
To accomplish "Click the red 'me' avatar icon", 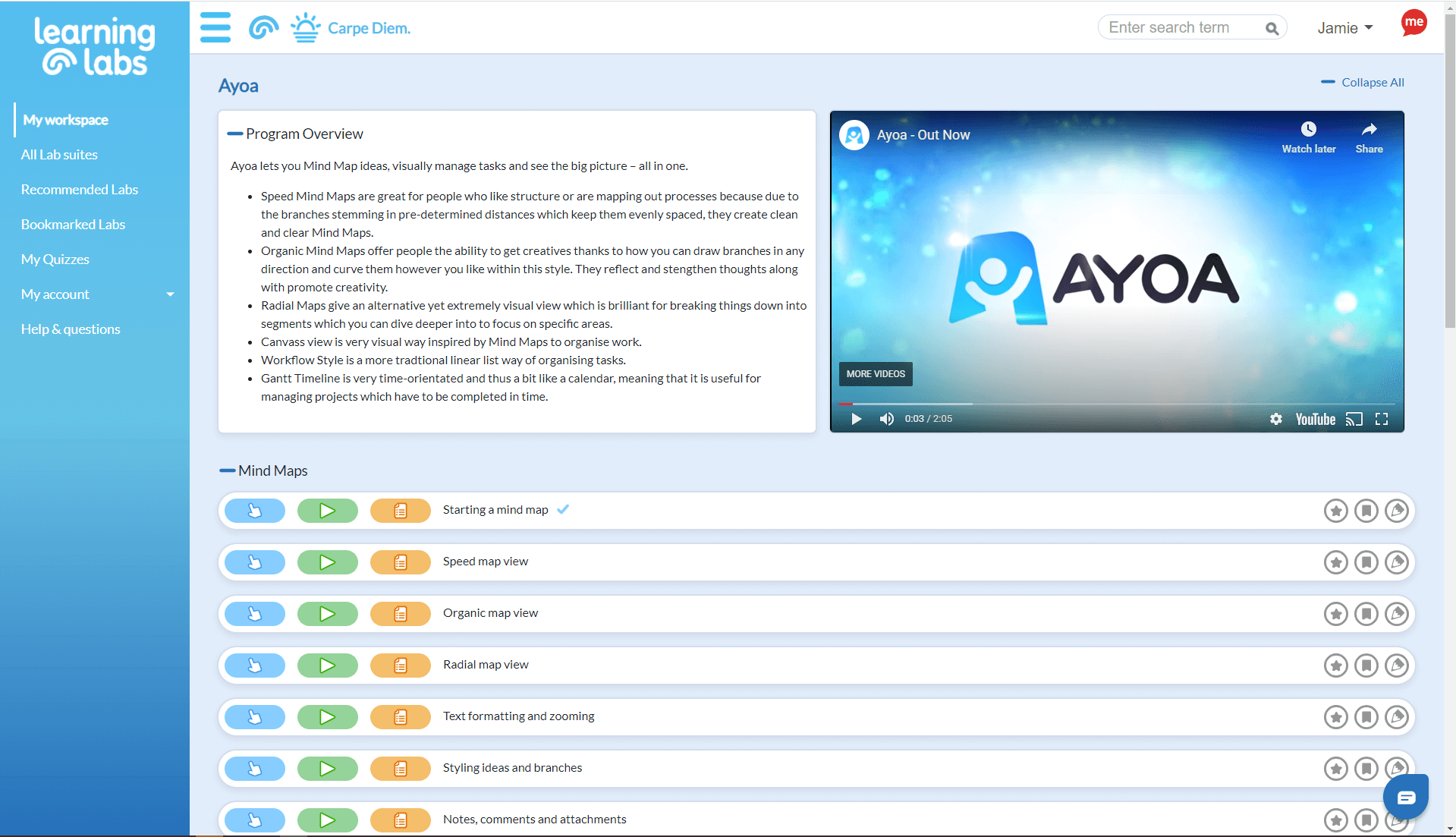I will tap(1414, 23).
